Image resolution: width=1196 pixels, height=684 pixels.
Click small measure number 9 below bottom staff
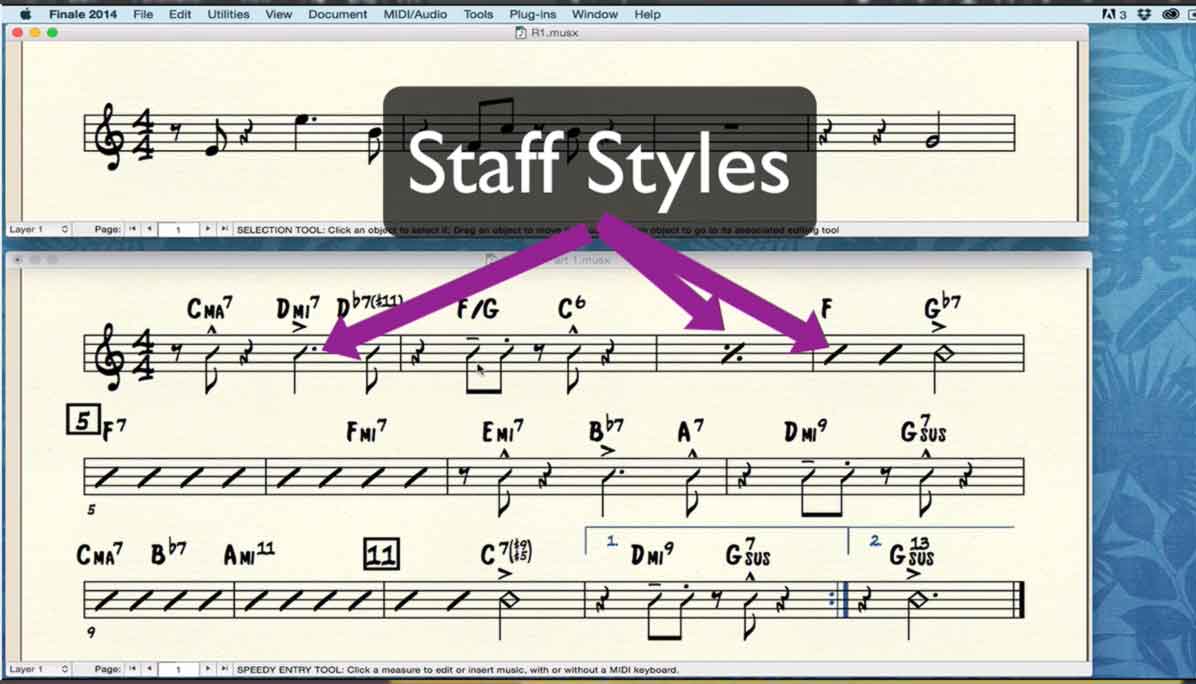pyautogui.click(x=92, y=632)
